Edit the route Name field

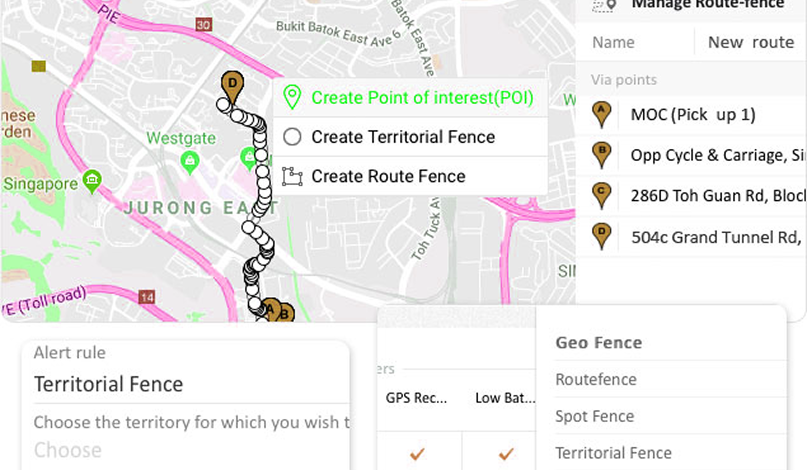(750, 42)
